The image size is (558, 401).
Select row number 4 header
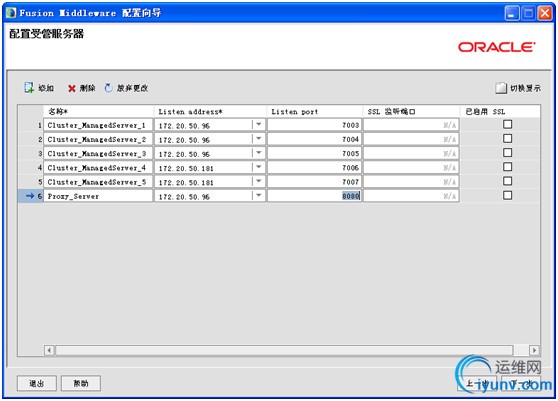(31, 168)
